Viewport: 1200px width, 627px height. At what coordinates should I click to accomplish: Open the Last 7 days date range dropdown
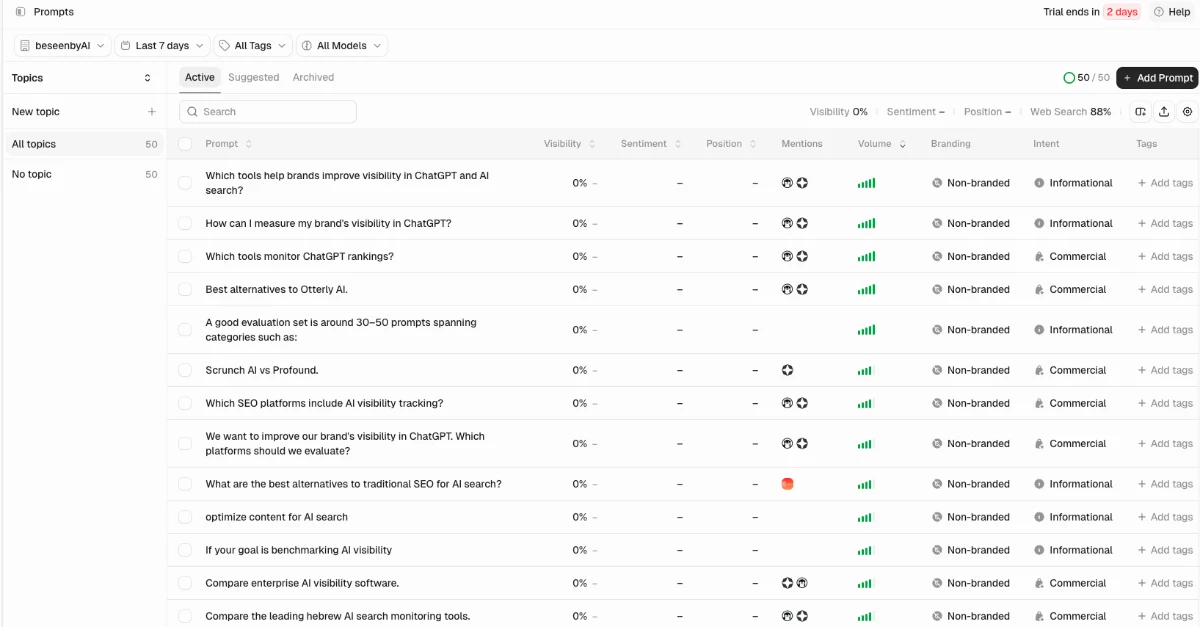click(x=162, y=46)
